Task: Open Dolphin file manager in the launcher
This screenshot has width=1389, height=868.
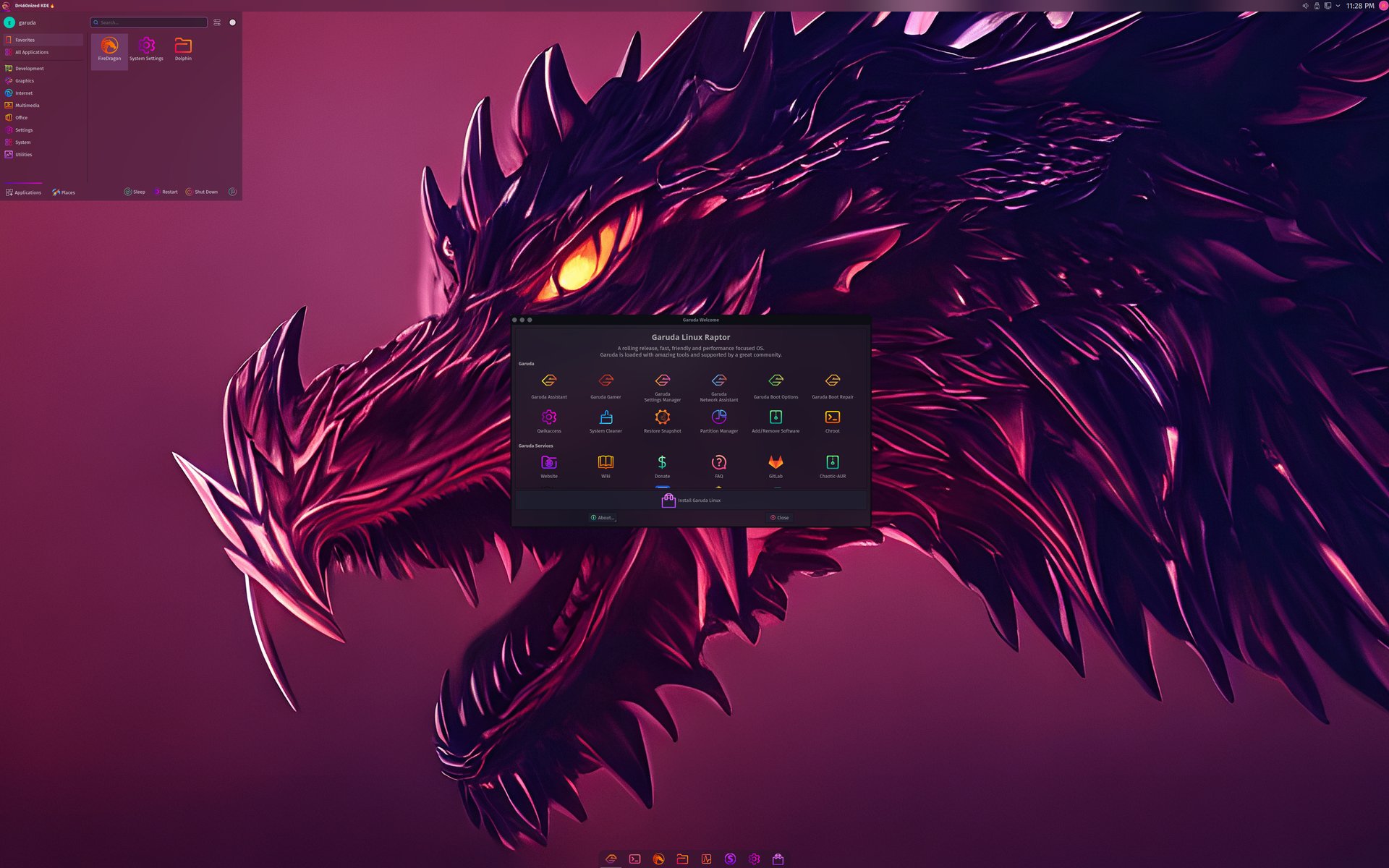Action: (183, 46)
